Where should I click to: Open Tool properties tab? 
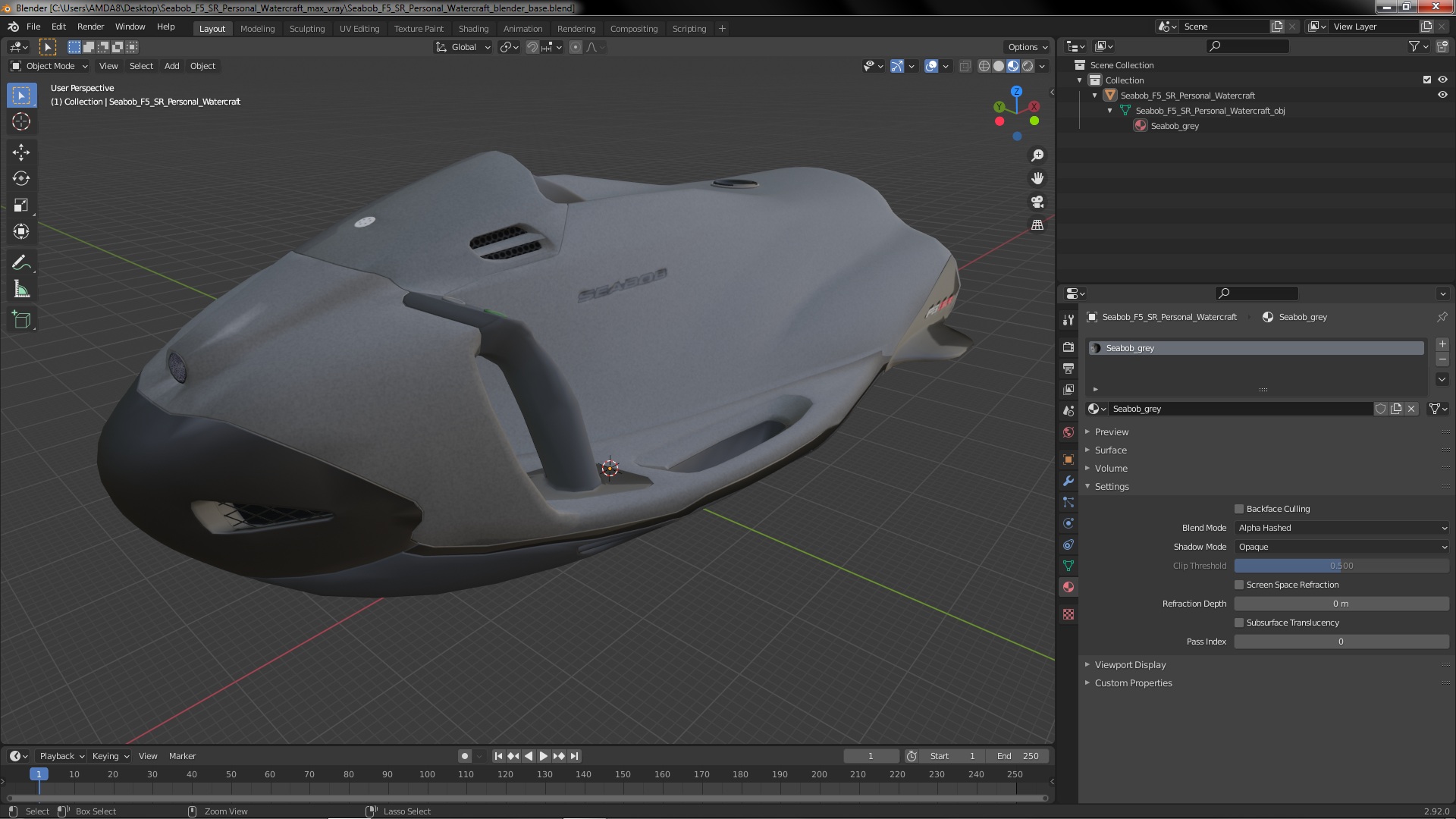click(1068, 320)
